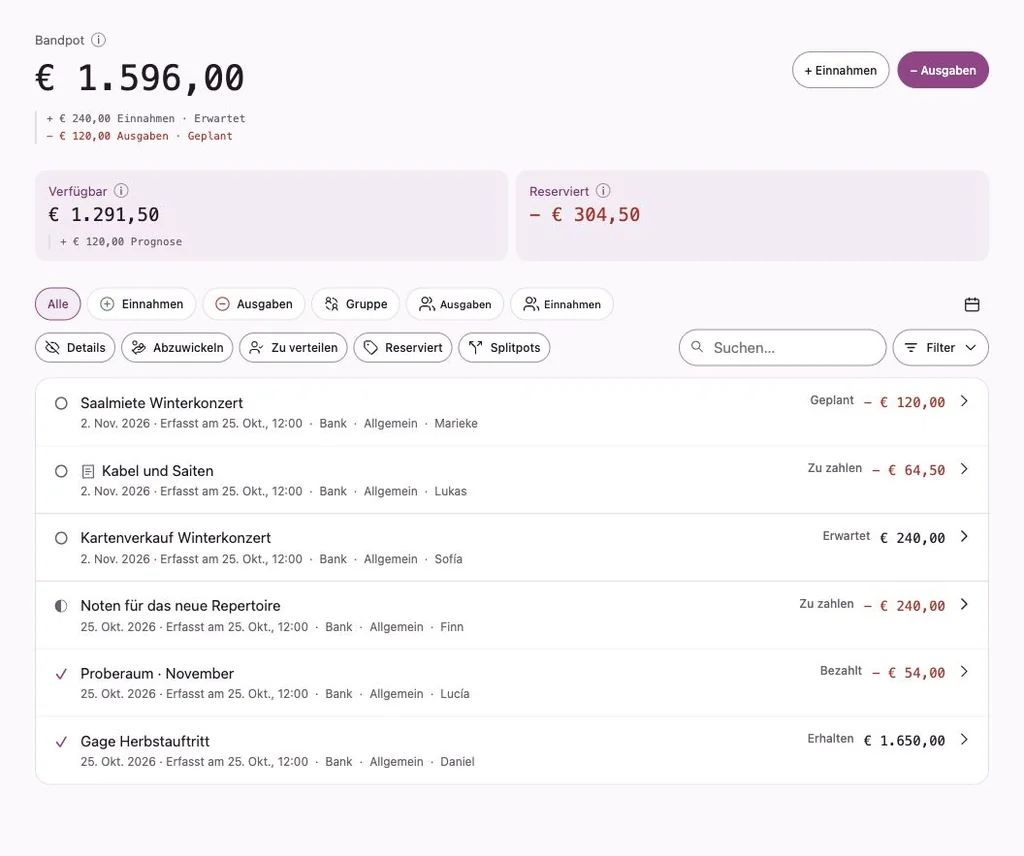
Task: Click the document icon on Kabel und Saiten
Action: pos(88,471)
